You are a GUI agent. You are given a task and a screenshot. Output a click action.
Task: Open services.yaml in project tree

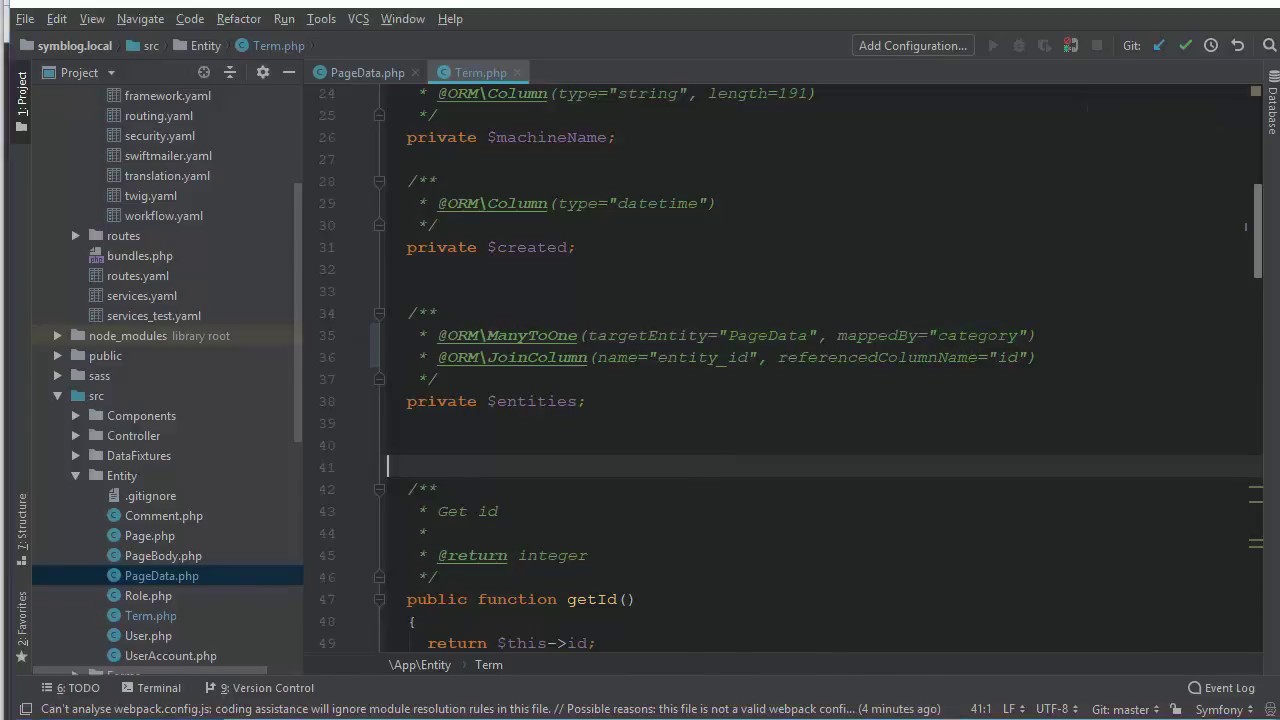(141, 295)
